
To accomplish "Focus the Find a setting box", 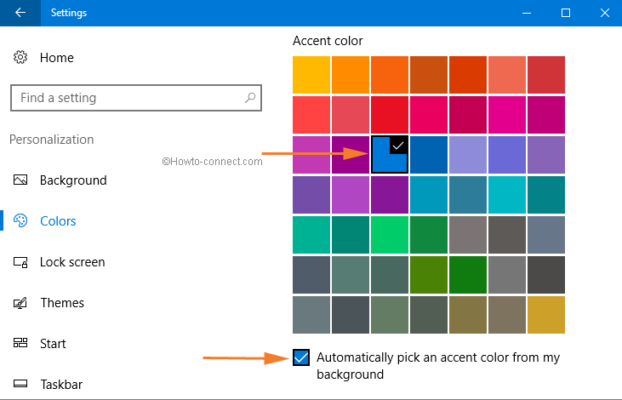I will click(136, 98).
